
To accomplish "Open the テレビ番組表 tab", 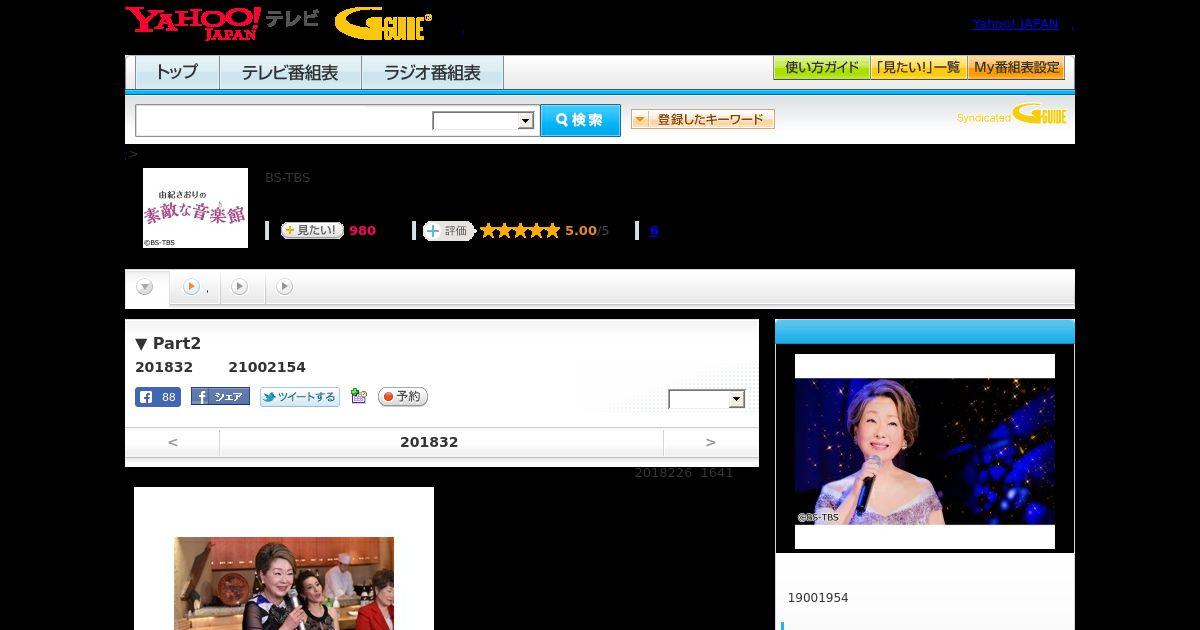I will [x=290, y=73].
